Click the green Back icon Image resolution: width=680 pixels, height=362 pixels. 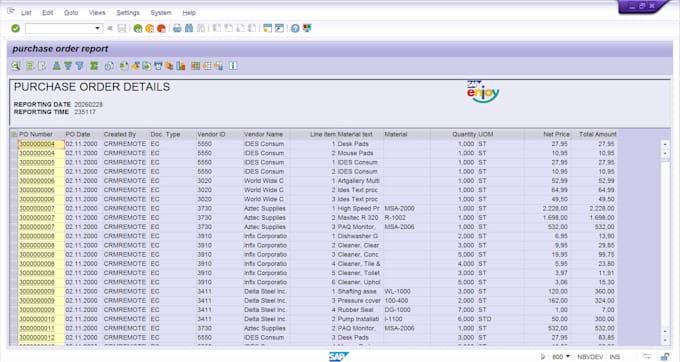pyautogui.click(x=138, y=28)
